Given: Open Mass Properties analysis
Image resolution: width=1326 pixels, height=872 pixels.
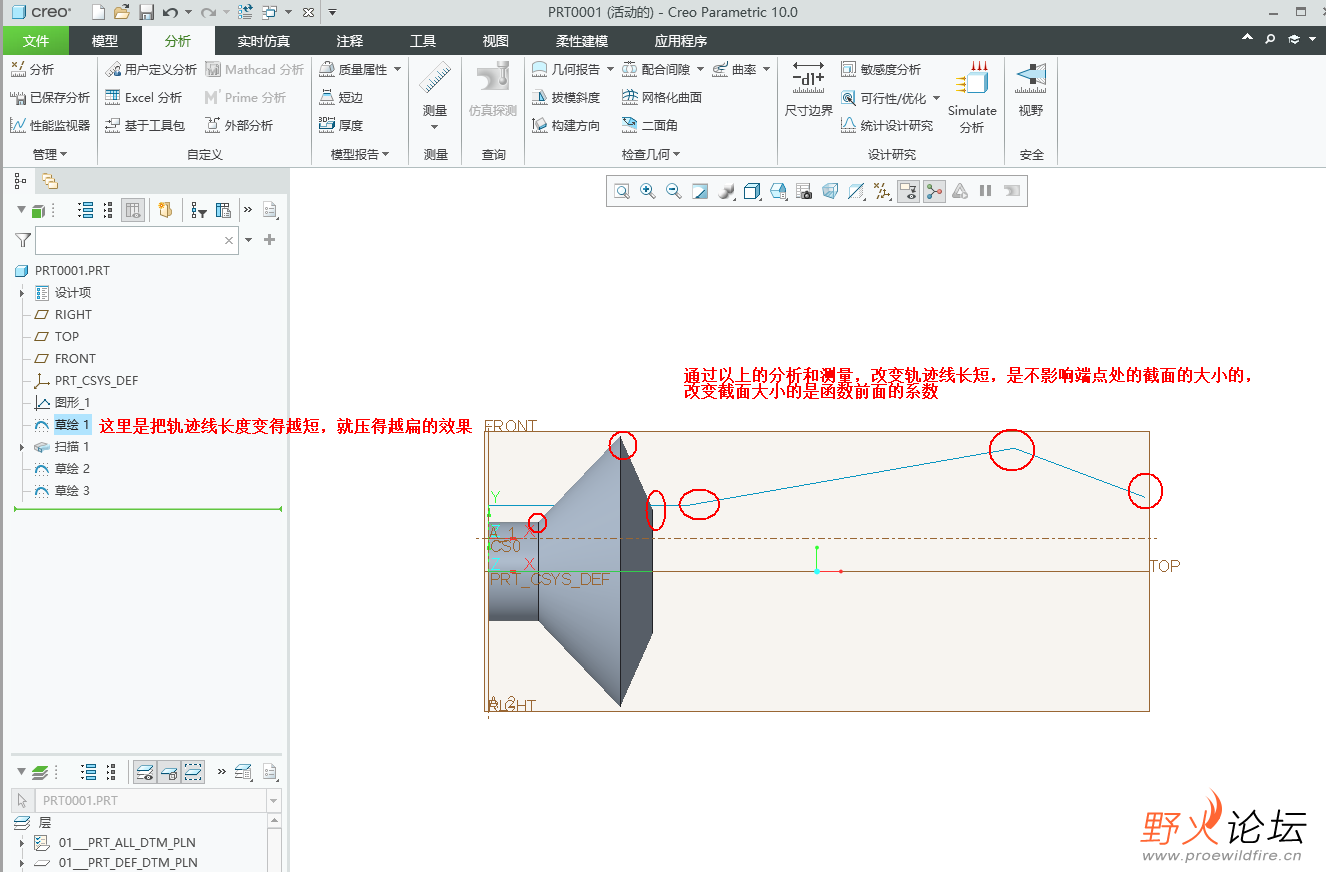Looking at the screenshot, I should pos(354,69).
